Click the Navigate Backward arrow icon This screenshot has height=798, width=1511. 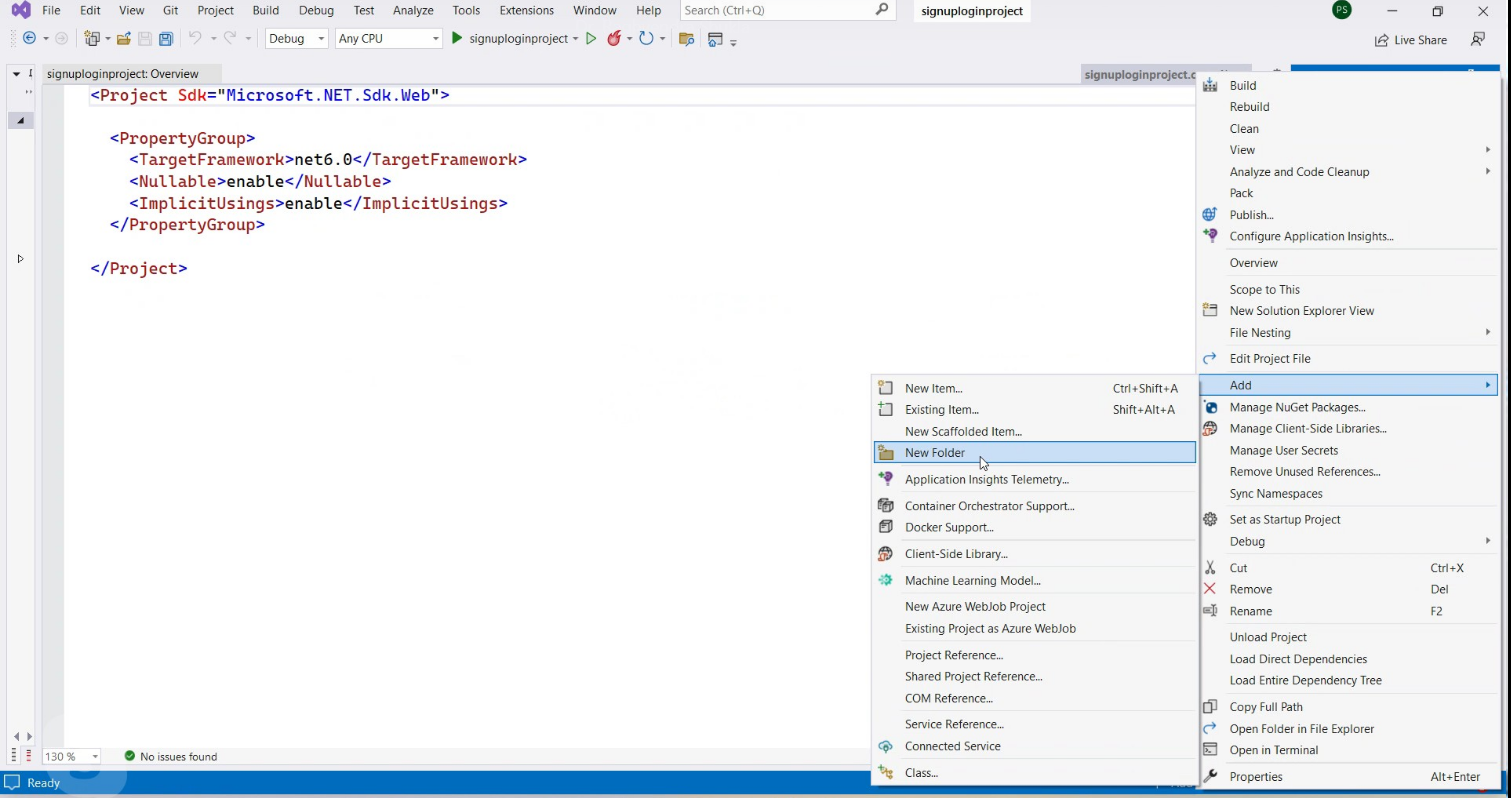(29, 38)
